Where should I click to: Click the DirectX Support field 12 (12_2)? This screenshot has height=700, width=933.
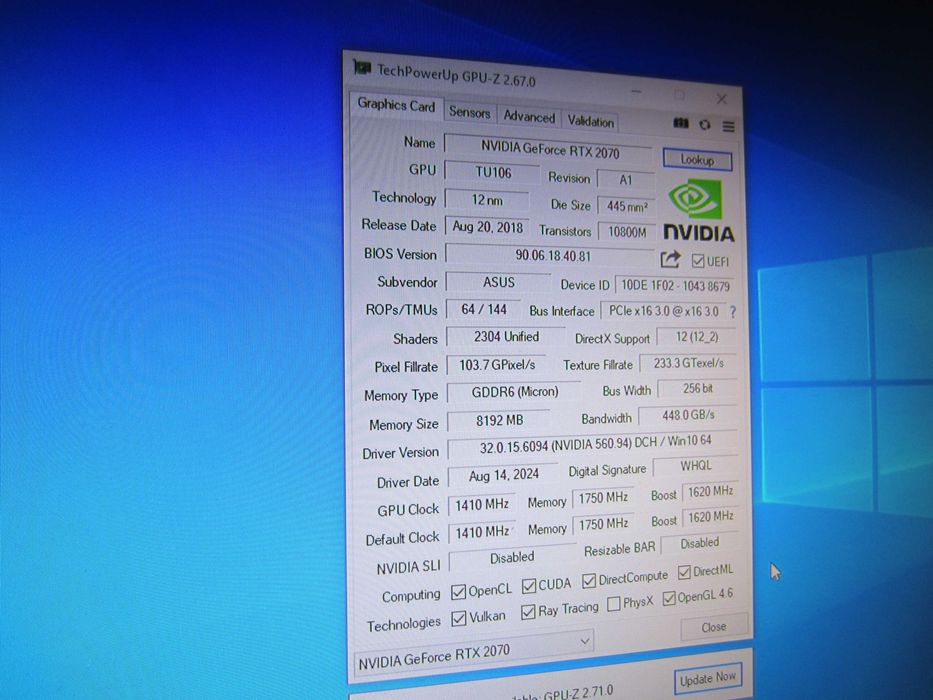[697, 337]
